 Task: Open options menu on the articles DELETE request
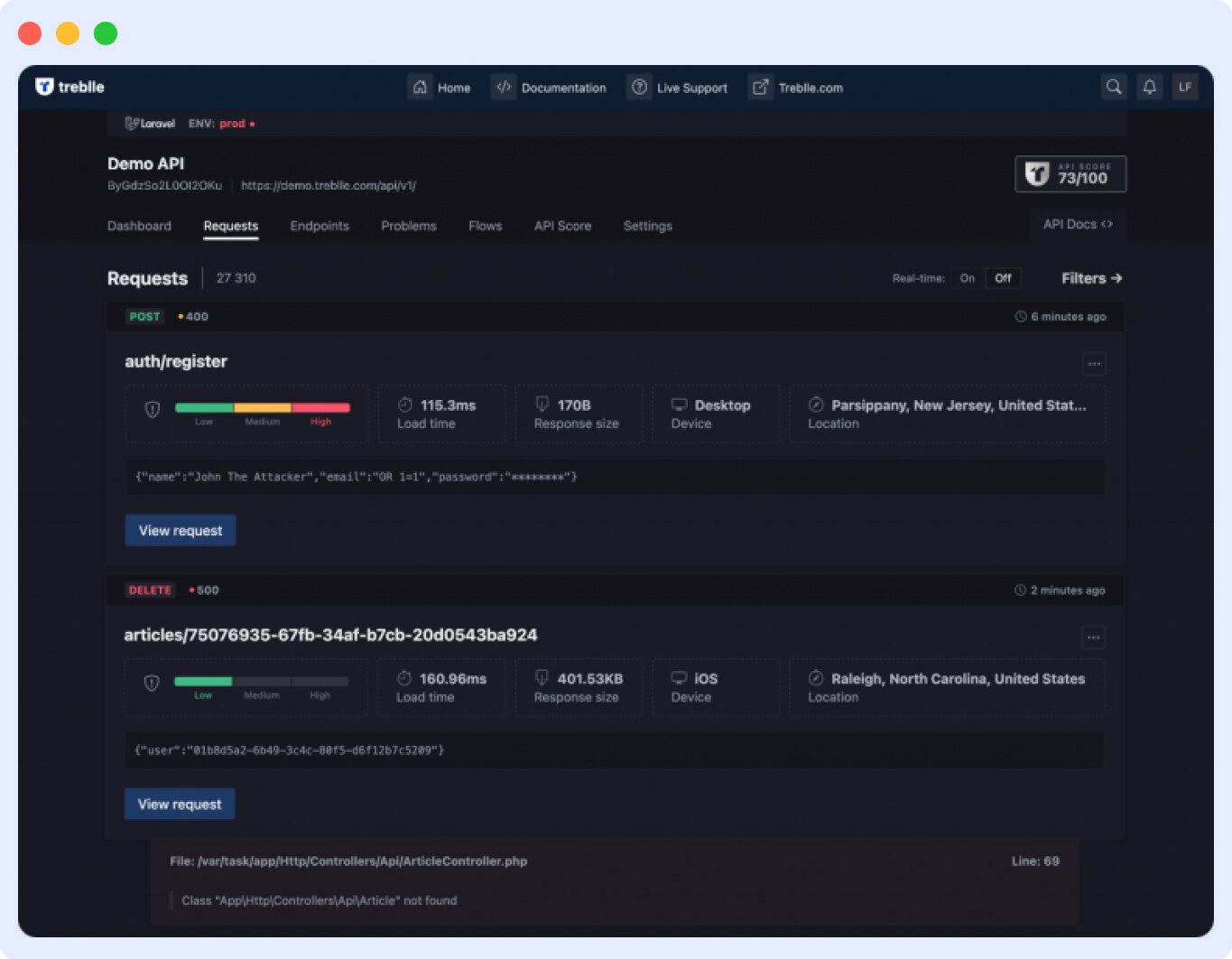click(1093, 638)
